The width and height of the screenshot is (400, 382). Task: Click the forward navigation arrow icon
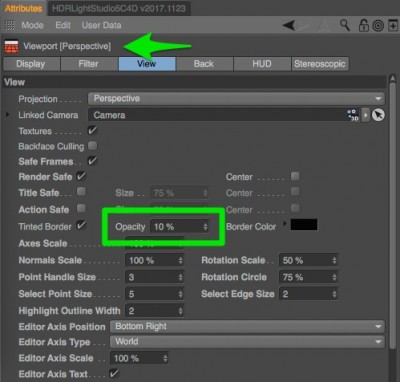click(x=304, y=26)
